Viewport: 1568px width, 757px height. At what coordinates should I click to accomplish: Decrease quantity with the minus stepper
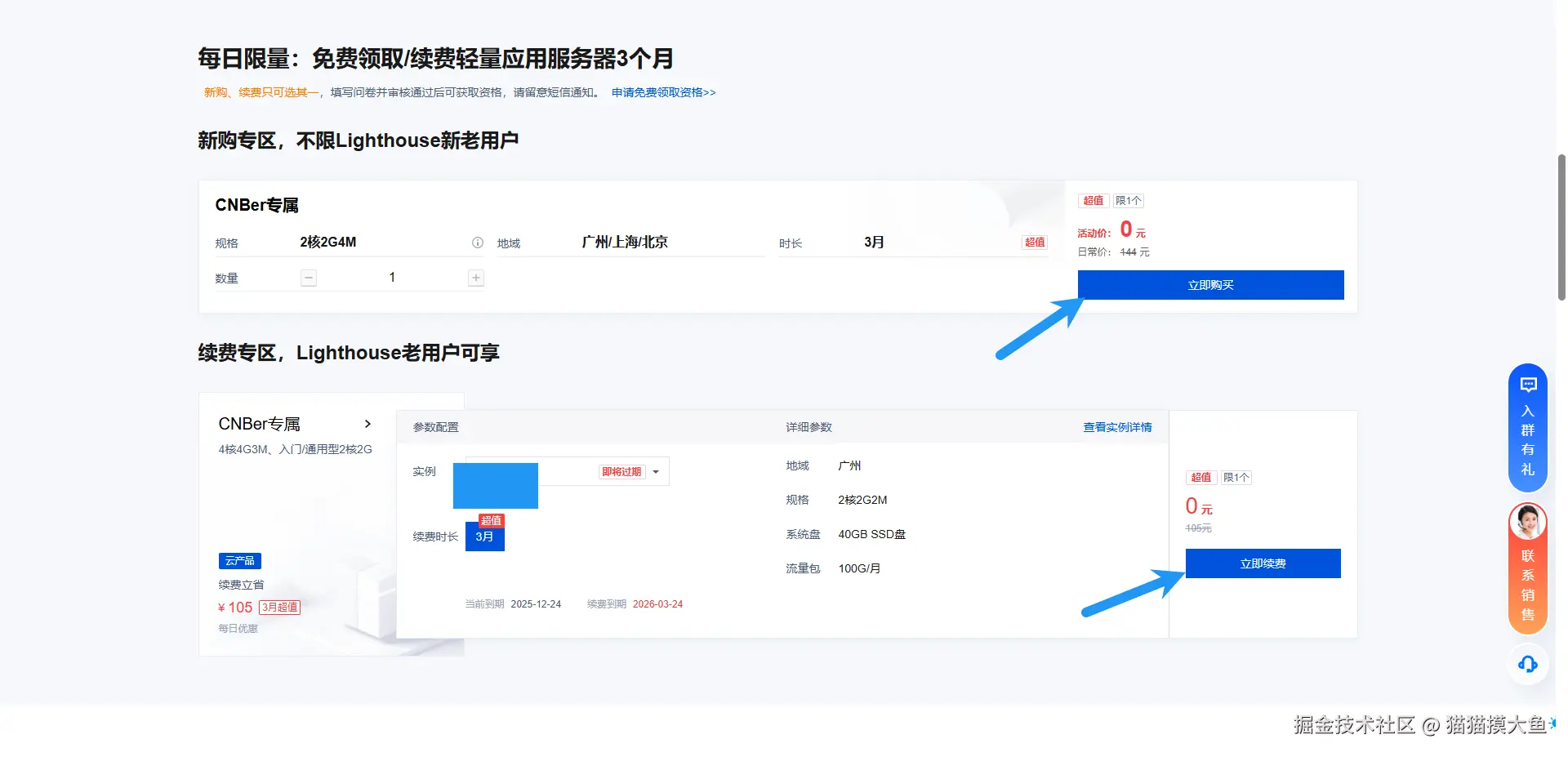point(309,278)
